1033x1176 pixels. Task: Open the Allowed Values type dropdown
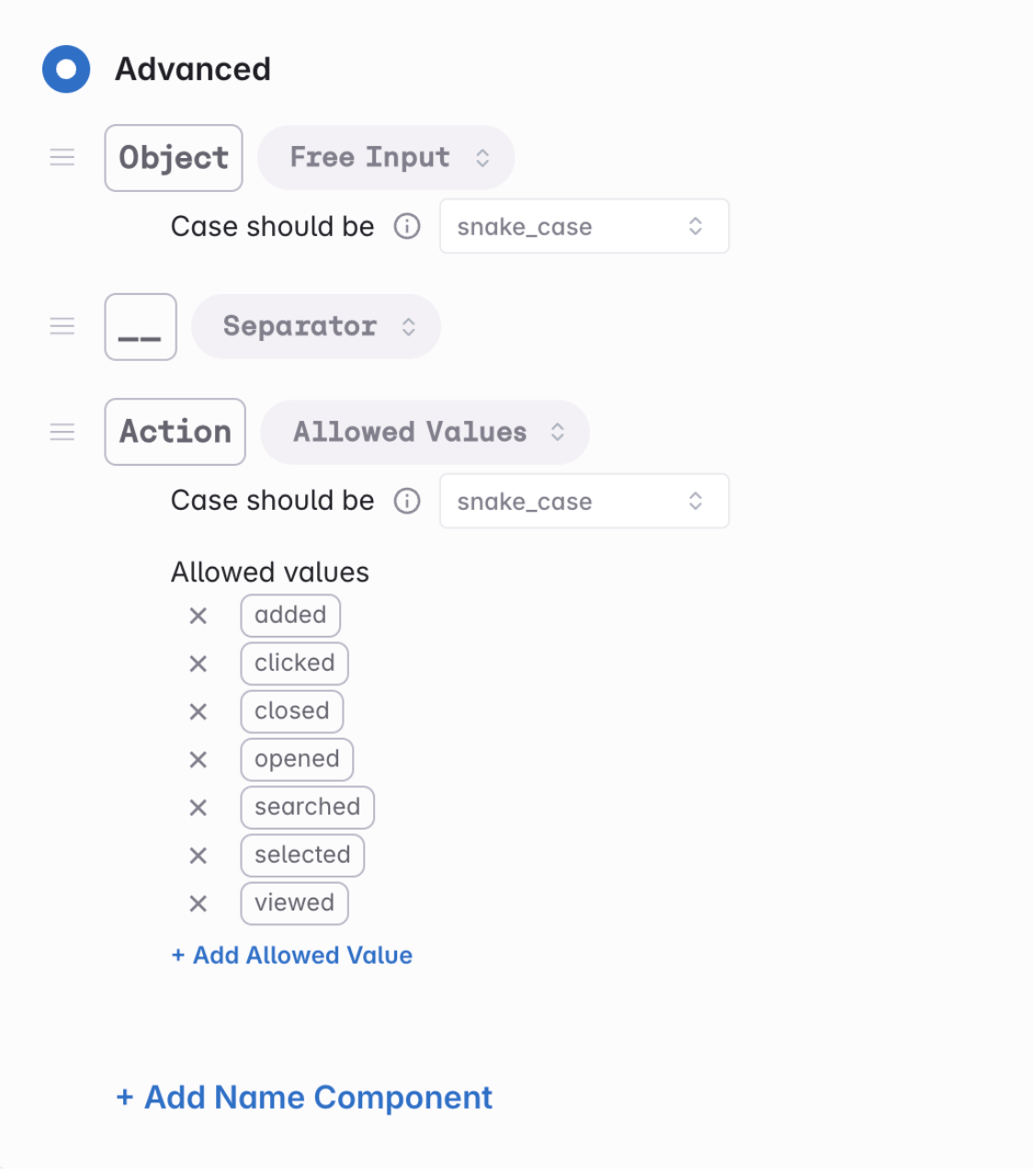[x=425, y=432]
